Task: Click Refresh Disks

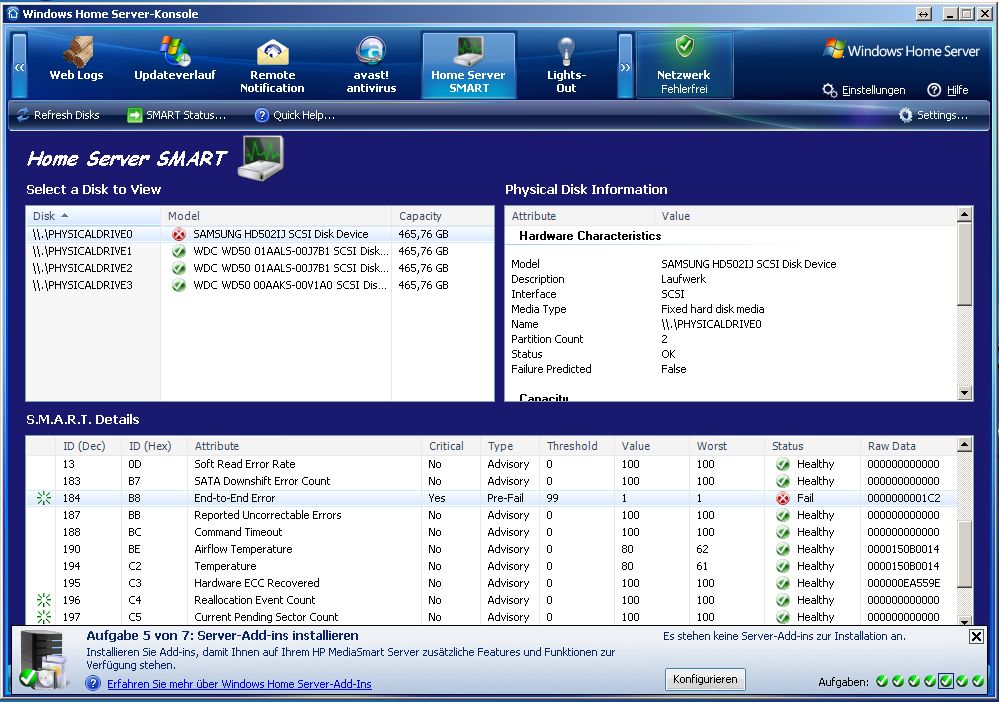Action: 58,115
